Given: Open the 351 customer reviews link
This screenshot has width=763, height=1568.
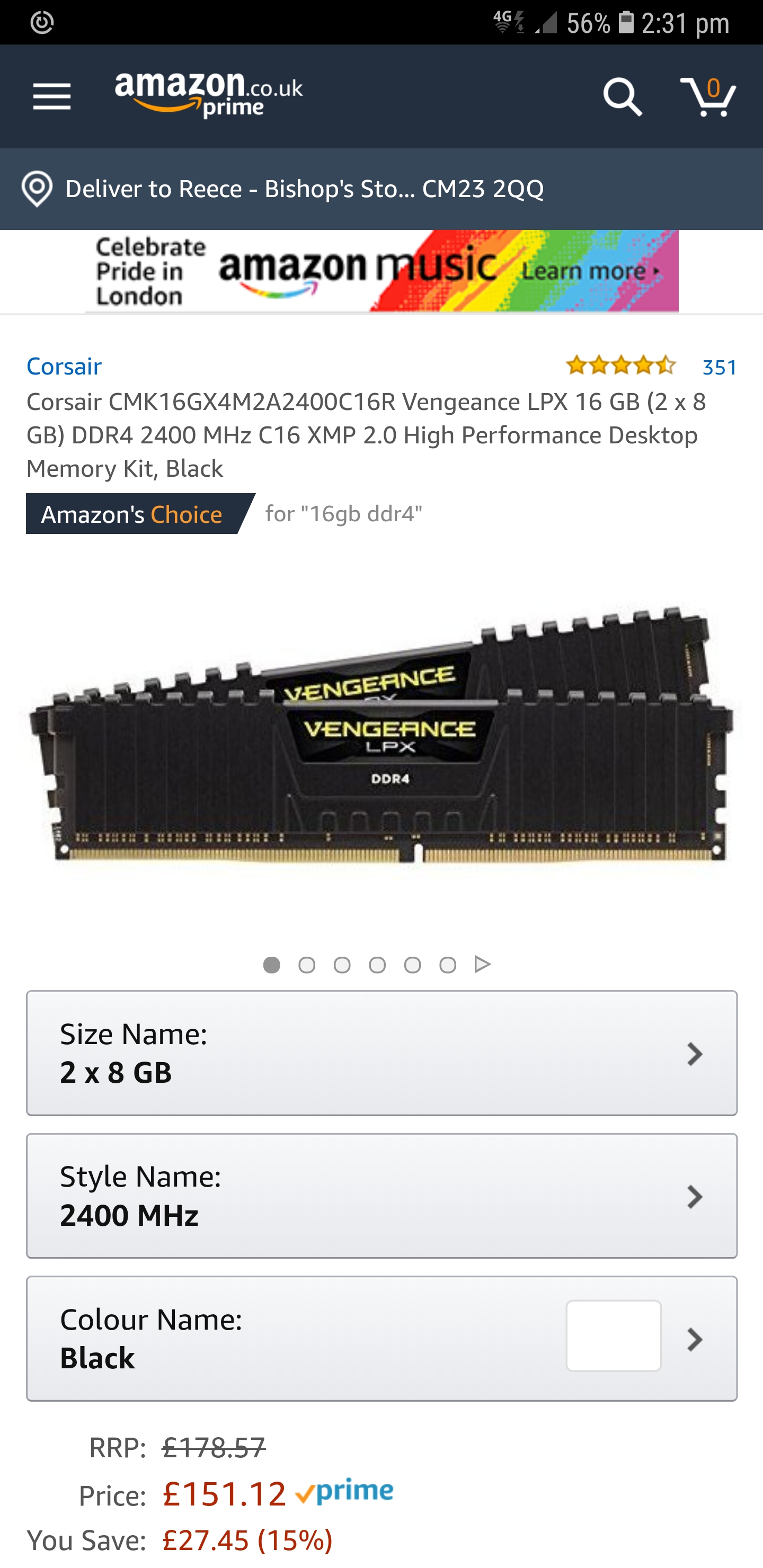Looking at the screenshot, I should click(720, 367).
